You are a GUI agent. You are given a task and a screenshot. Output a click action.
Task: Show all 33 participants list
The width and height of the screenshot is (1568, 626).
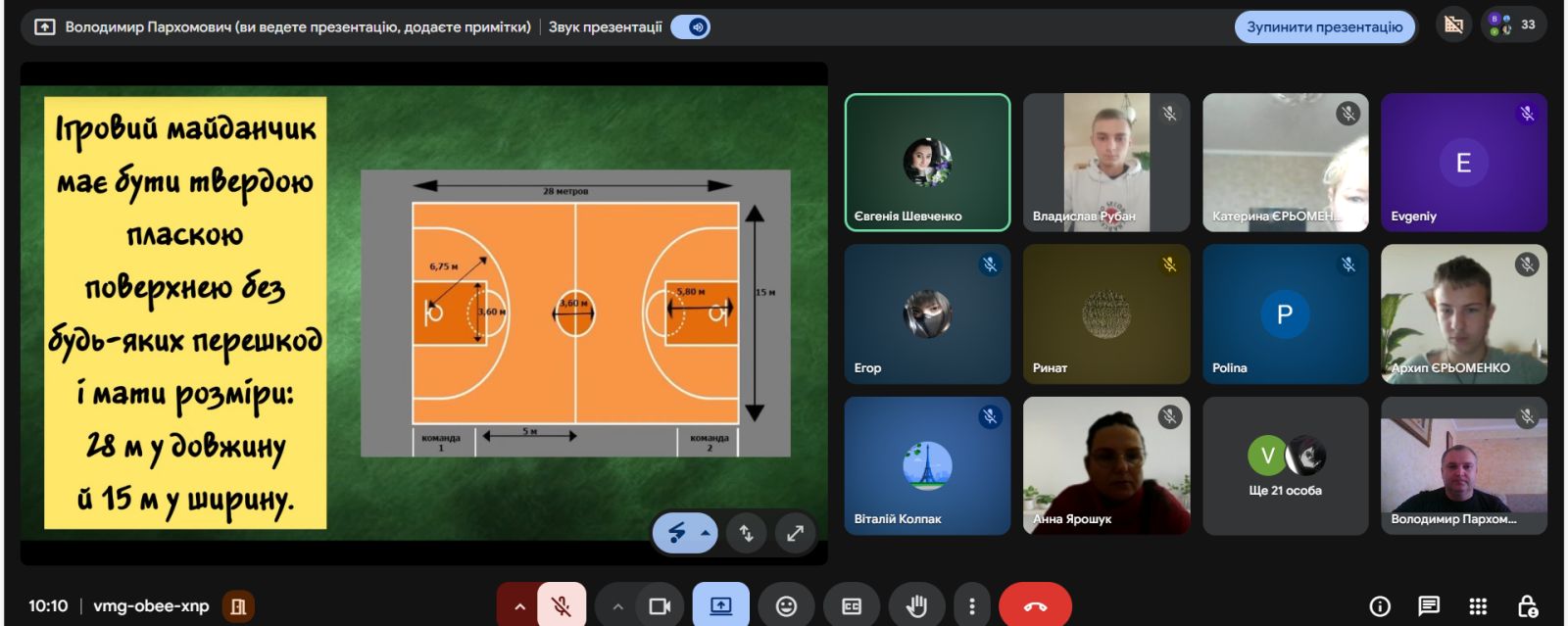coord(1513,24)
